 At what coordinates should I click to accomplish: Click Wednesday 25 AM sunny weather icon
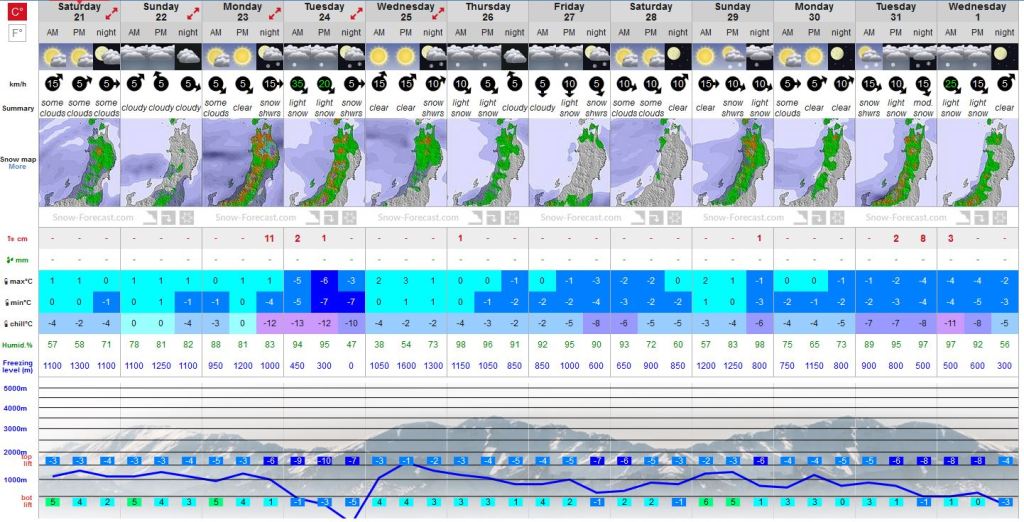379,56
